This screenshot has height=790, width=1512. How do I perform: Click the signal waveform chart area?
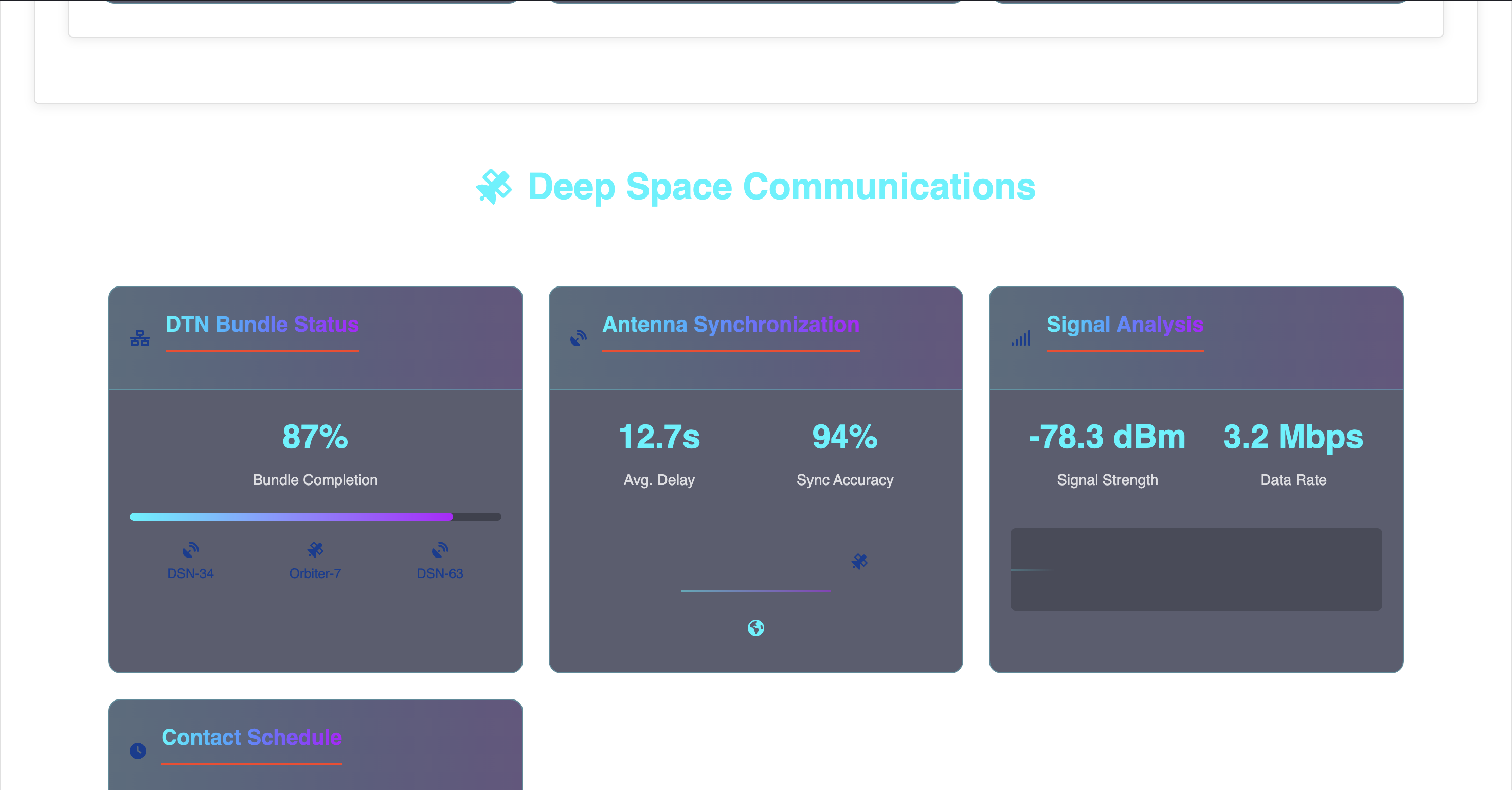(1196, 569)
